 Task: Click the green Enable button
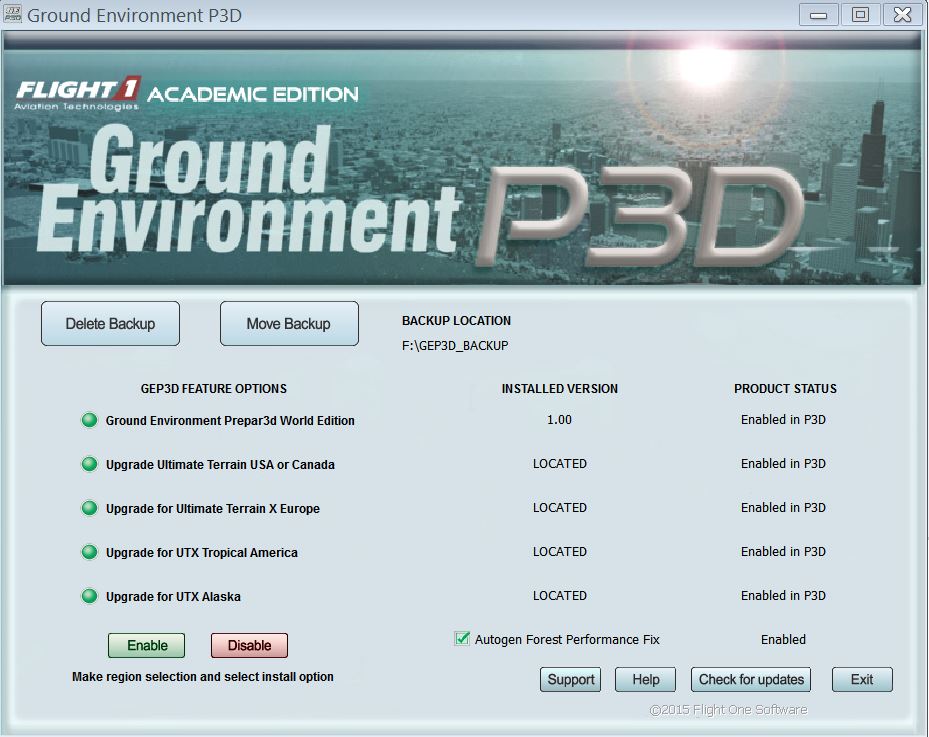(x=146, y=645)
